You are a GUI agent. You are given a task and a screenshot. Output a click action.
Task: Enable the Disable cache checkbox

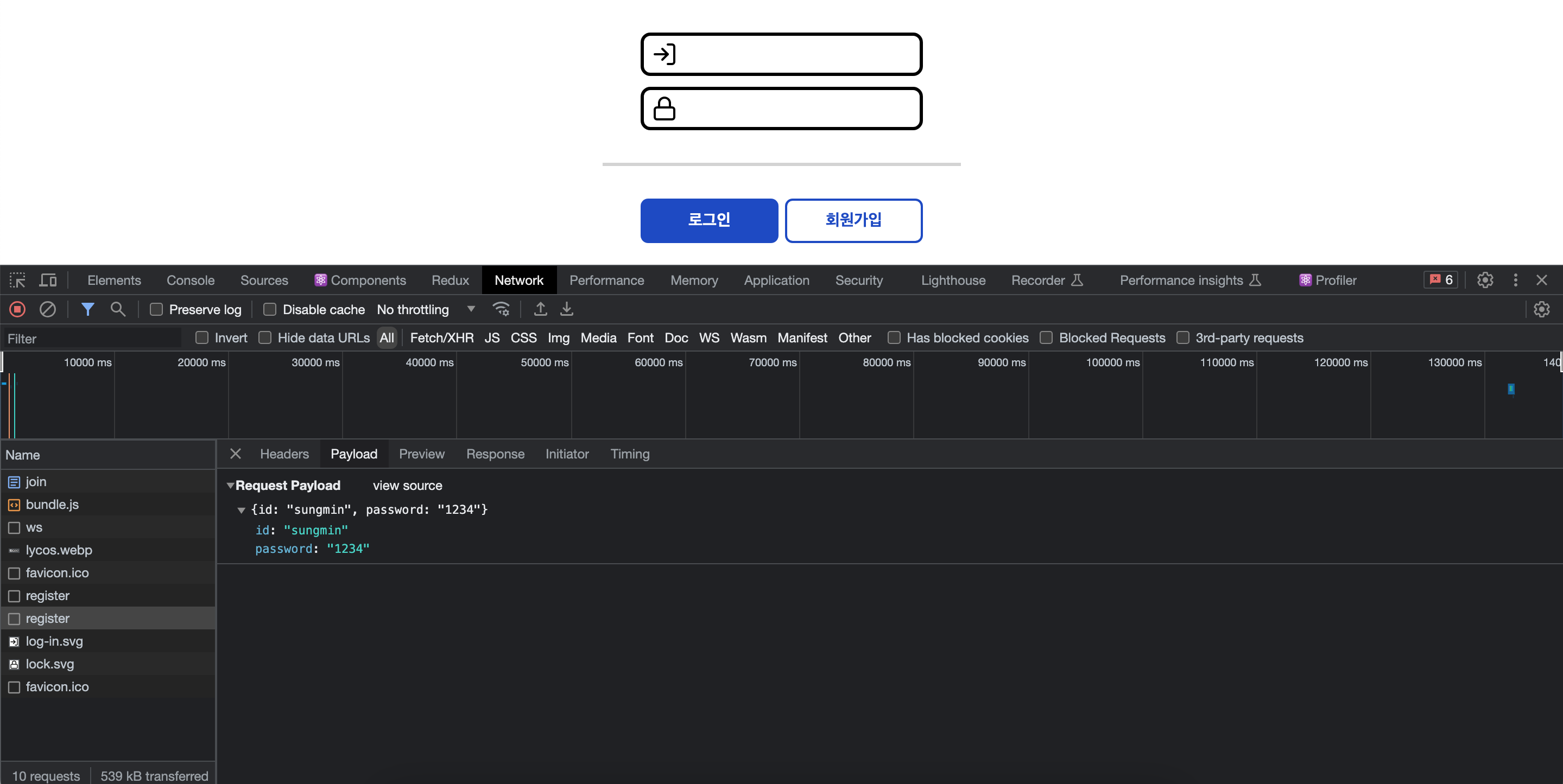tap(270, 310)
